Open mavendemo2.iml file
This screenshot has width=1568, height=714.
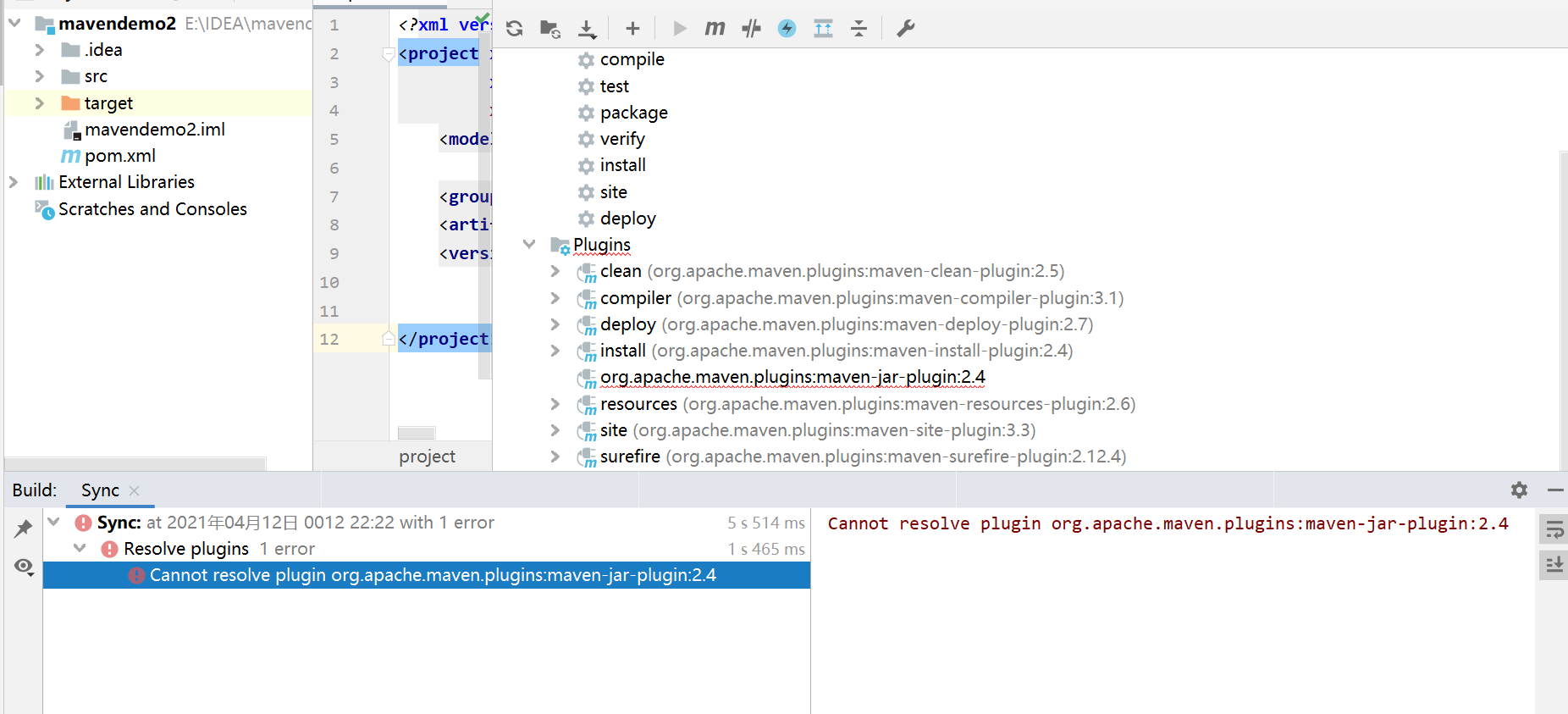pos(155,130)
